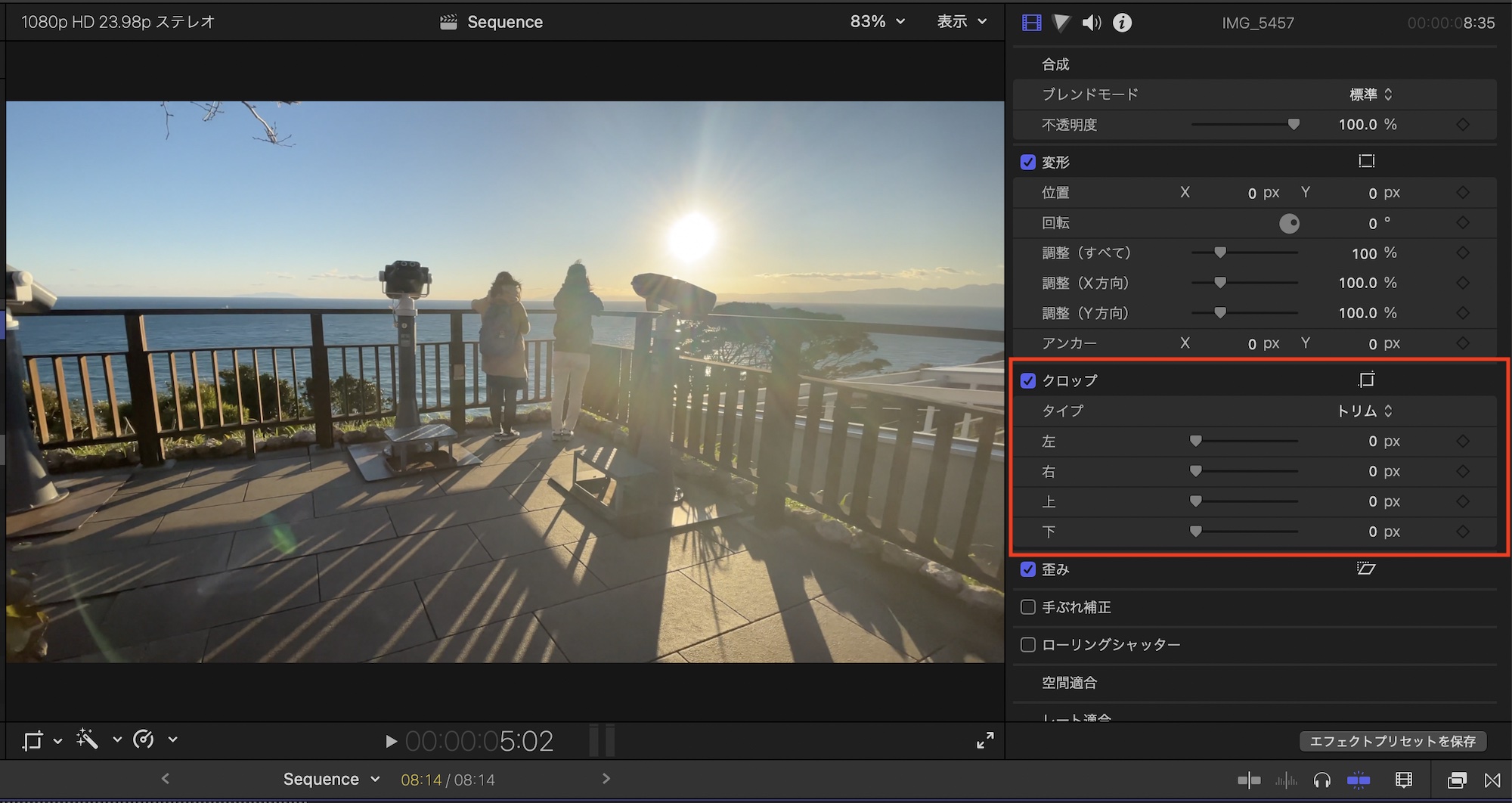Click the IMG_5457 clip name
The height and width of the screenshot is (803, 1512).
pos(1258,23)
